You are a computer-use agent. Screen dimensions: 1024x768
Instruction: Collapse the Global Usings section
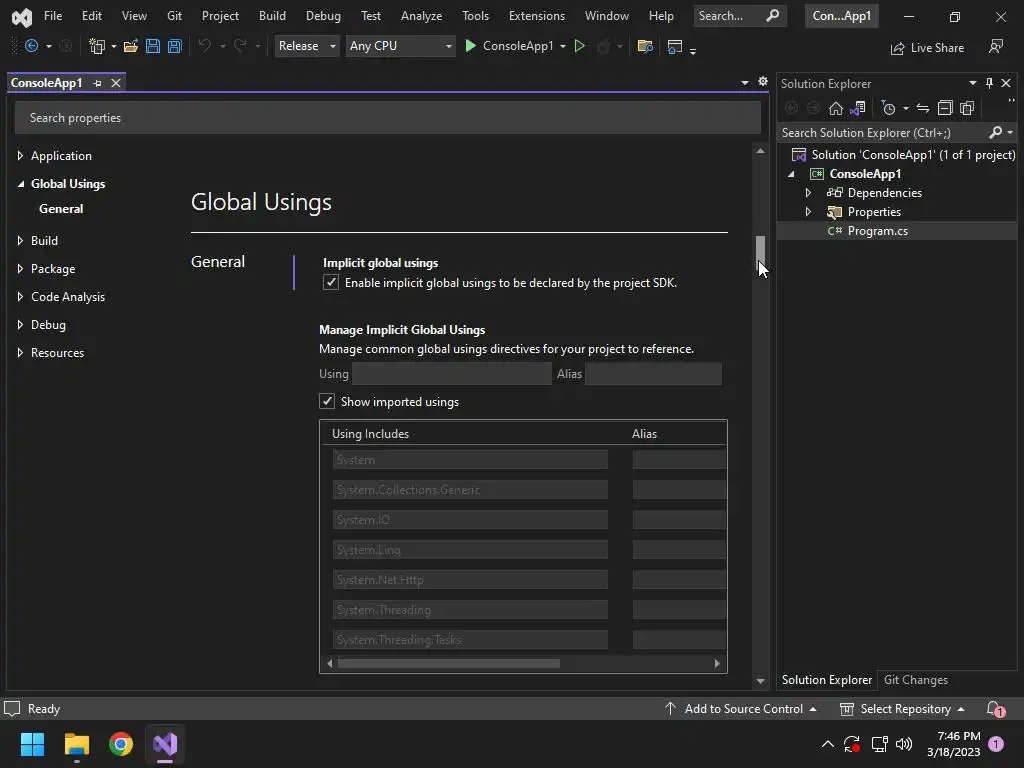(20, 184)
